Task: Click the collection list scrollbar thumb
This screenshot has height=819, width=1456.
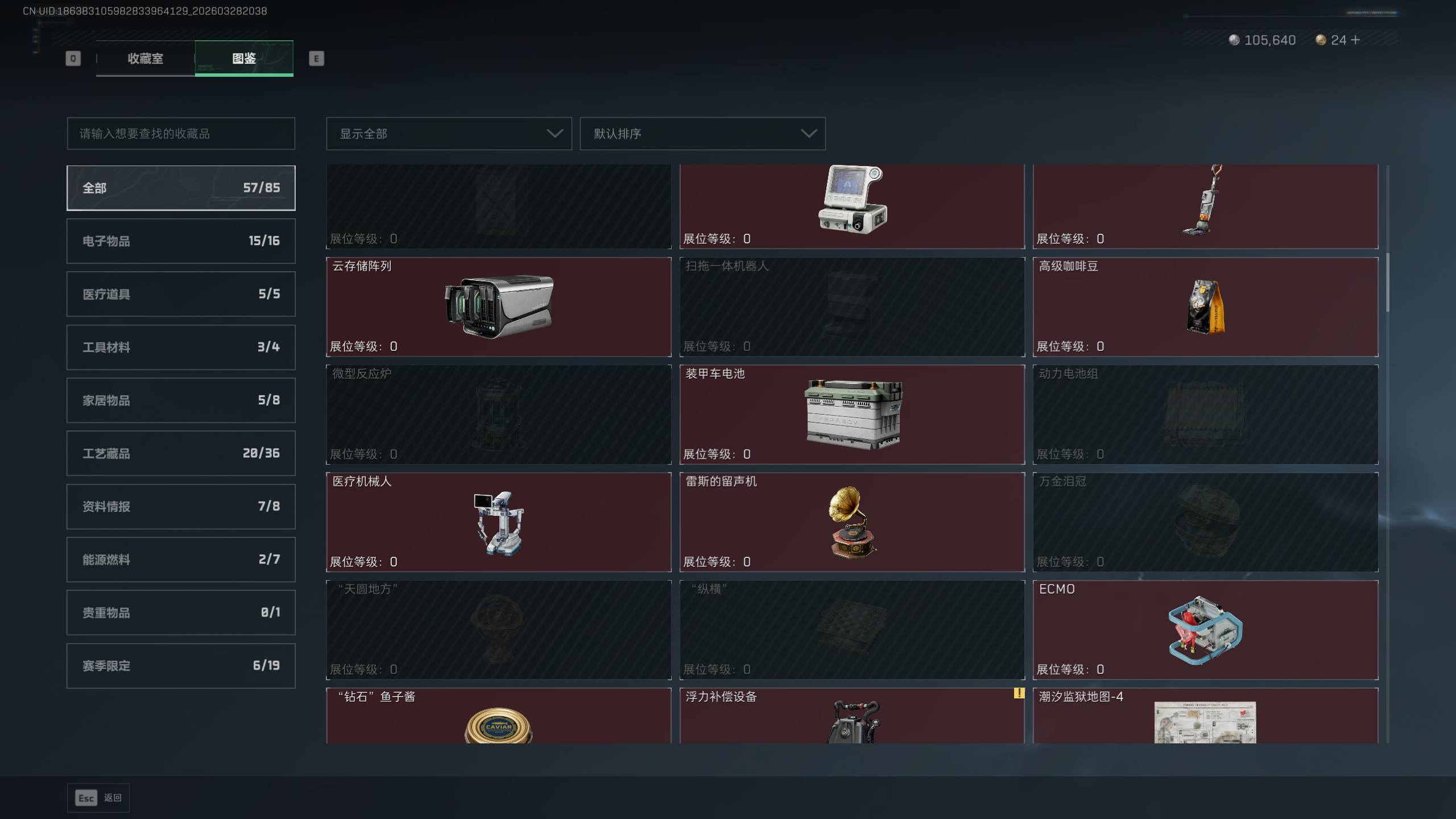Action: point(1388,283)
